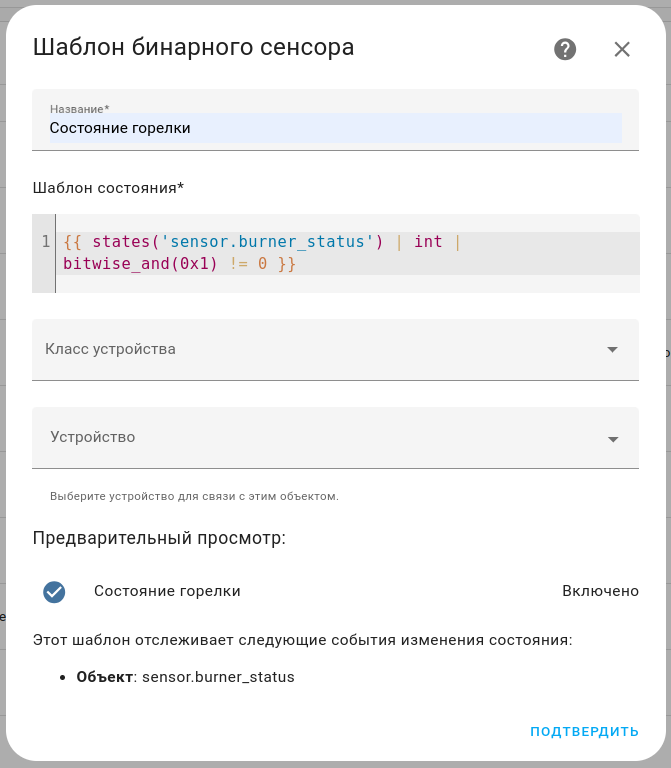Image resolution: width=671 pixels, height=768 pixels.
Task: Click the Шаблон состояния* label
Action: click(108, 188)
